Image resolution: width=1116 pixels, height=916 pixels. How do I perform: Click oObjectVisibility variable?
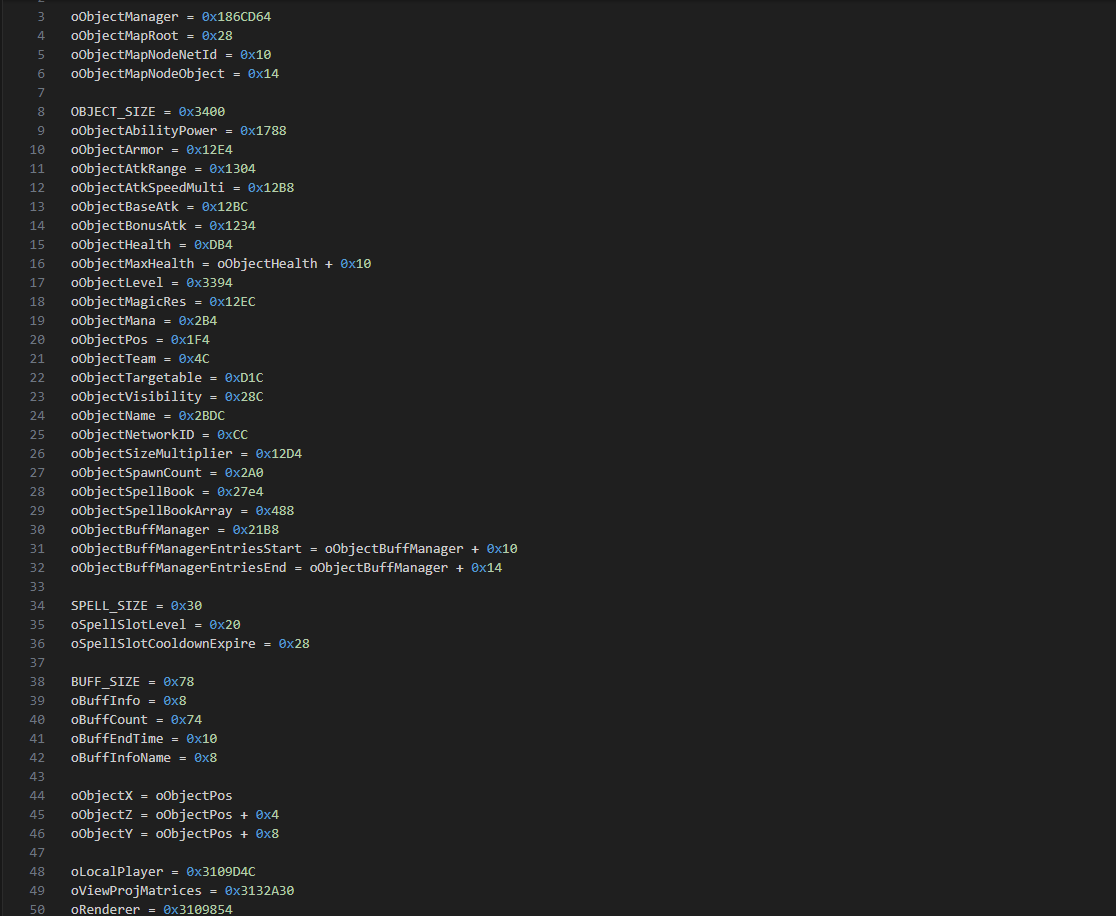coord(136,396)
